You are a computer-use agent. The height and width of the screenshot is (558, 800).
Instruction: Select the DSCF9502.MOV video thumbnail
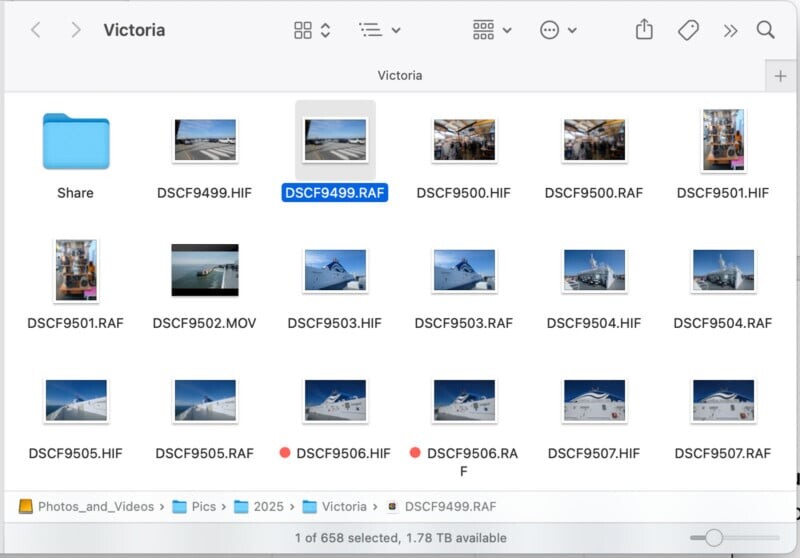205,270
